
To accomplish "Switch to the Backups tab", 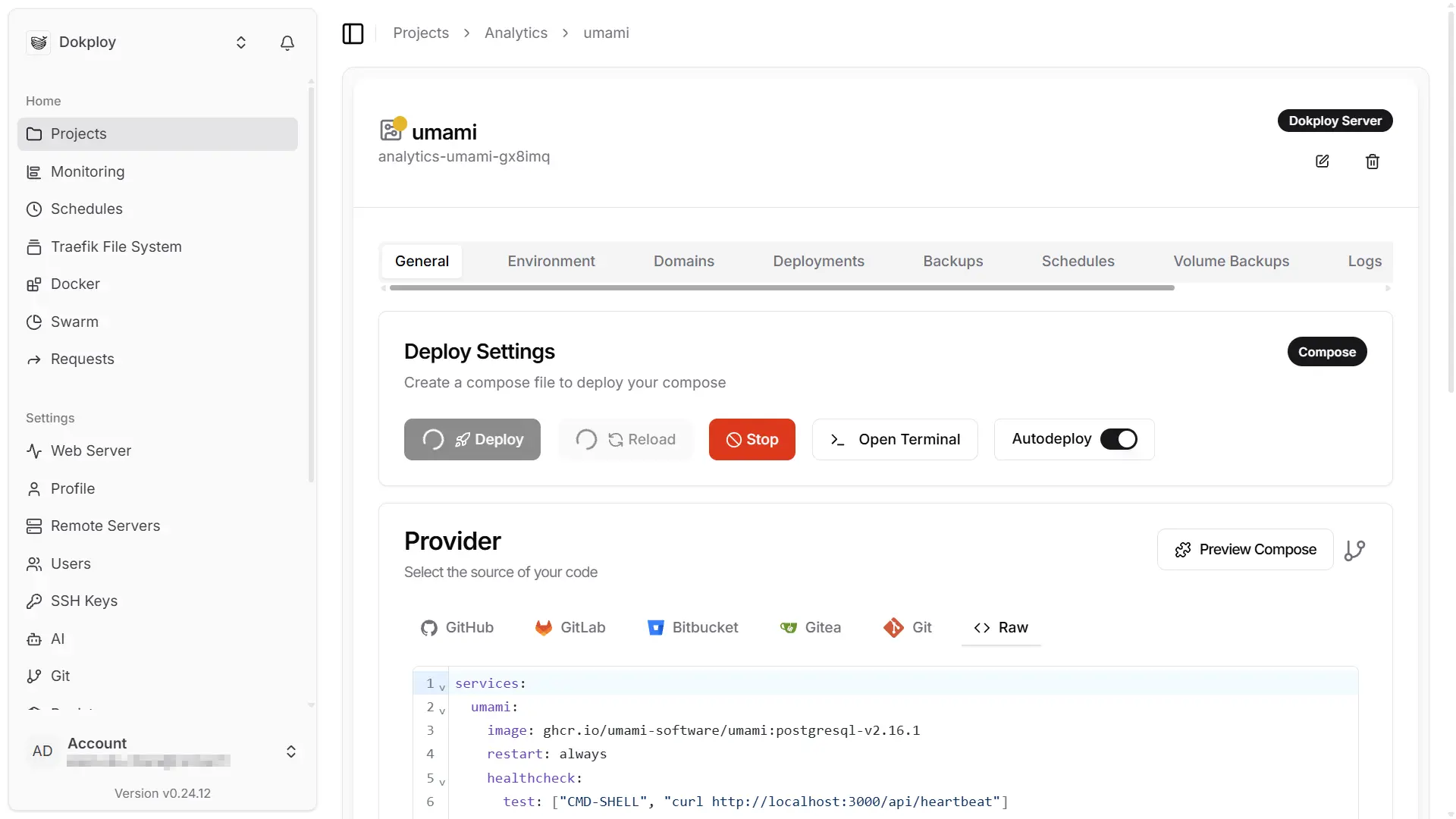I will pyautogui.click(x=953, y=261).
